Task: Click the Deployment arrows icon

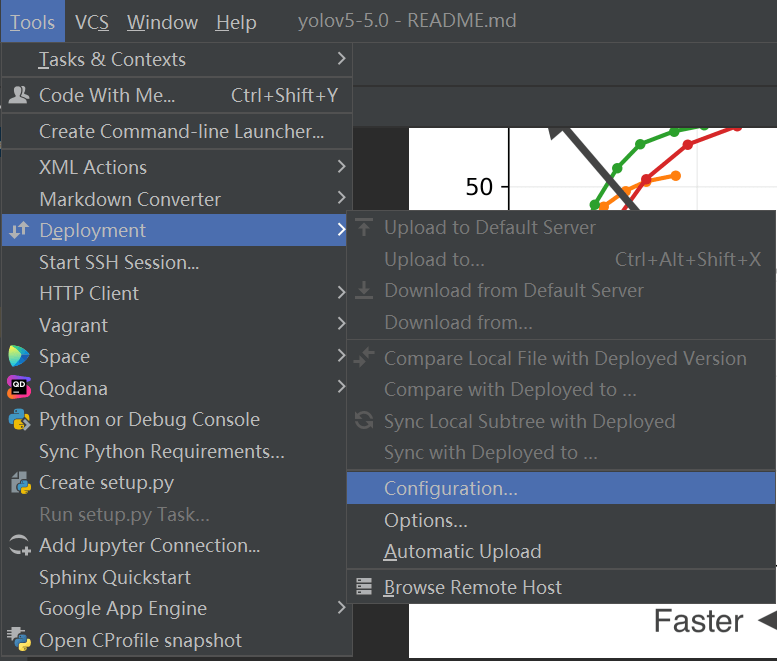Action: point(19,230)
